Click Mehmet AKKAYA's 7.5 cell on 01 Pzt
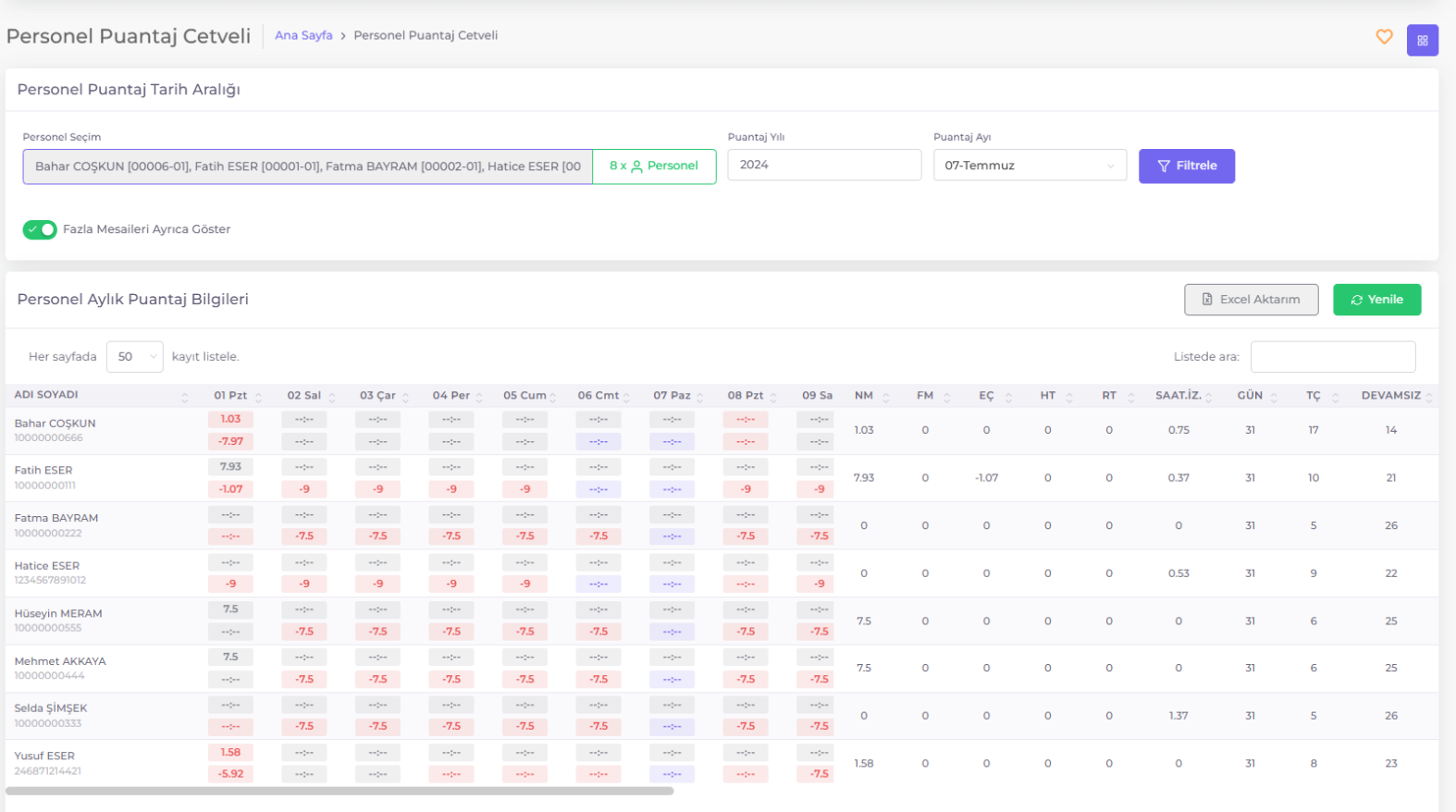Viewport: 1456px width, 812px height. click(230, 658)
